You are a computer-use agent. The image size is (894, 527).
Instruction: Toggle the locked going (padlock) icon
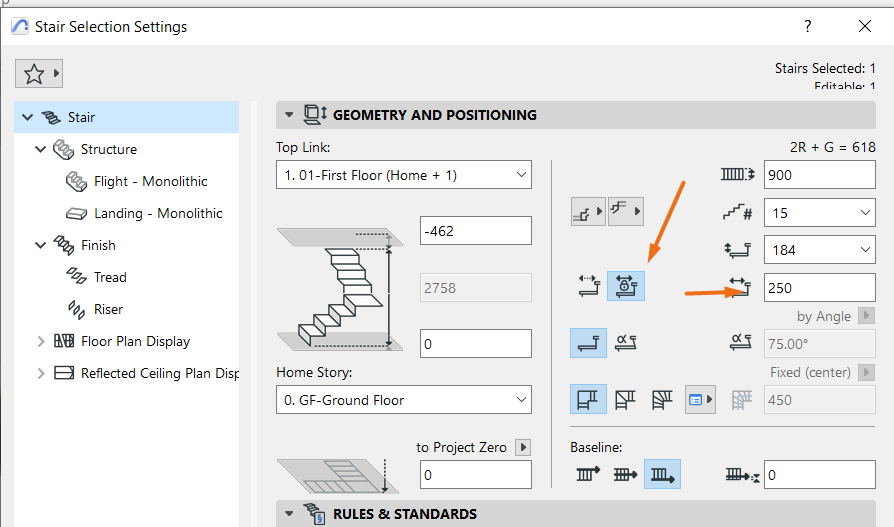(x=625, y=286)
